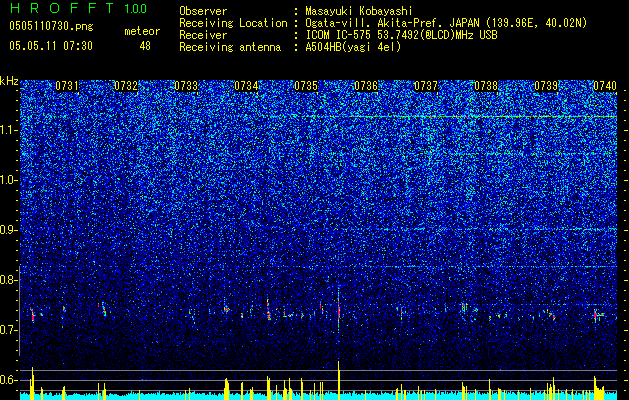Click the HROFFT 1.0.0 title text
This screenshot has height=400, width=629.
click(79, 8)
